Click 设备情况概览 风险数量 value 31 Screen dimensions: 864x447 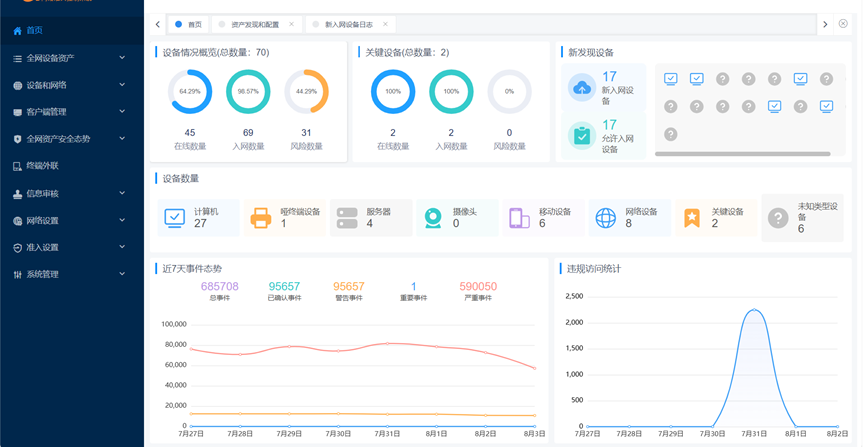point(306,133)
